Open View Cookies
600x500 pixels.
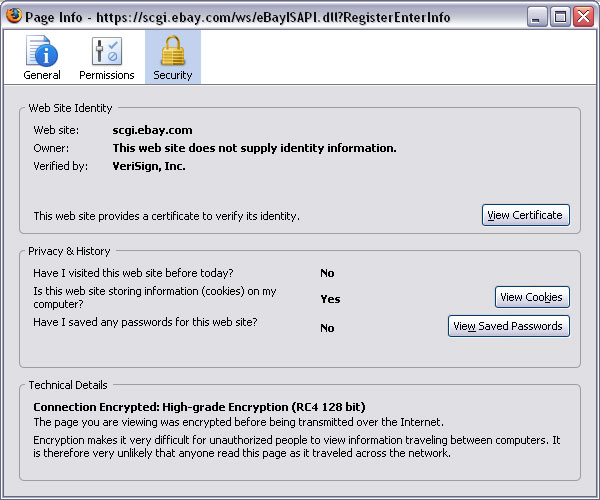pyautogui.click(x=532, y=297)
